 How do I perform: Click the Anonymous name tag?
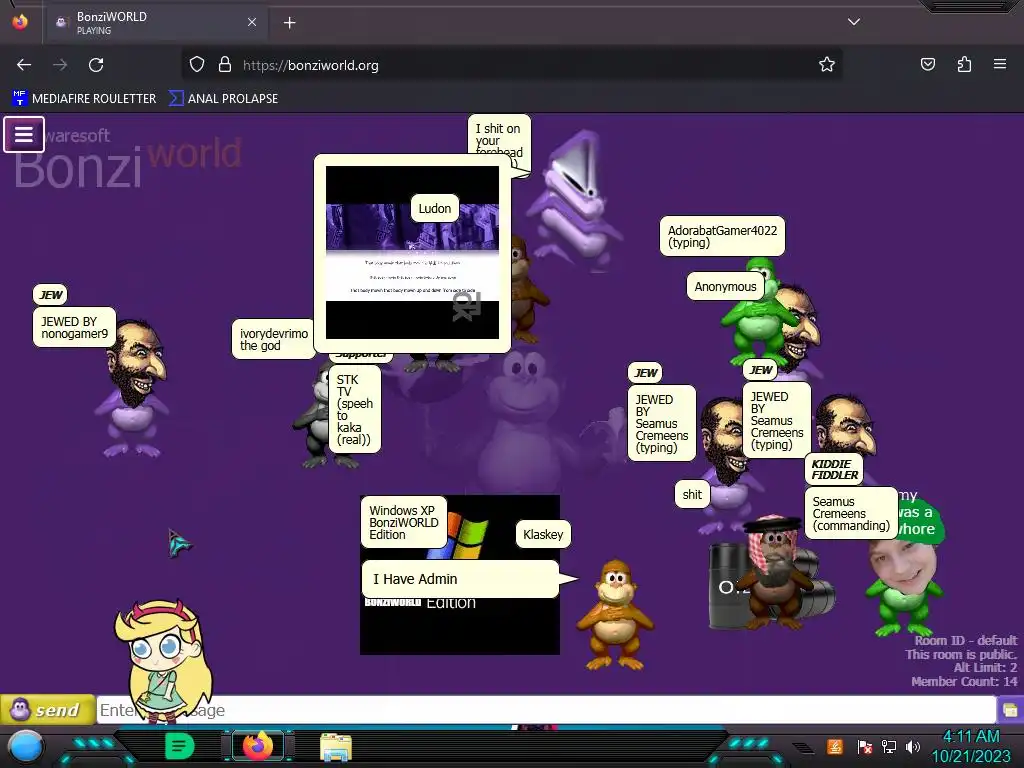(x=725, y=287)
